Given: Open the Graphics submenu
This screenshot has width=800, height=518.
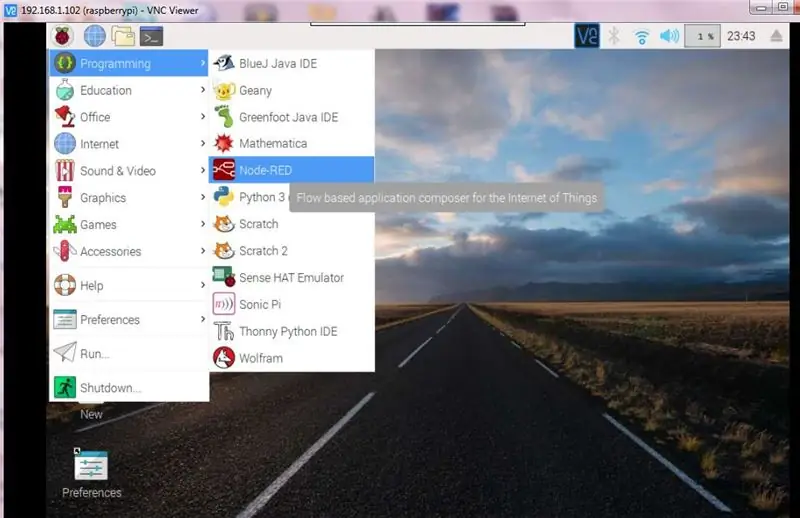Looking at the screenshot, I should (x=129, y=198).
